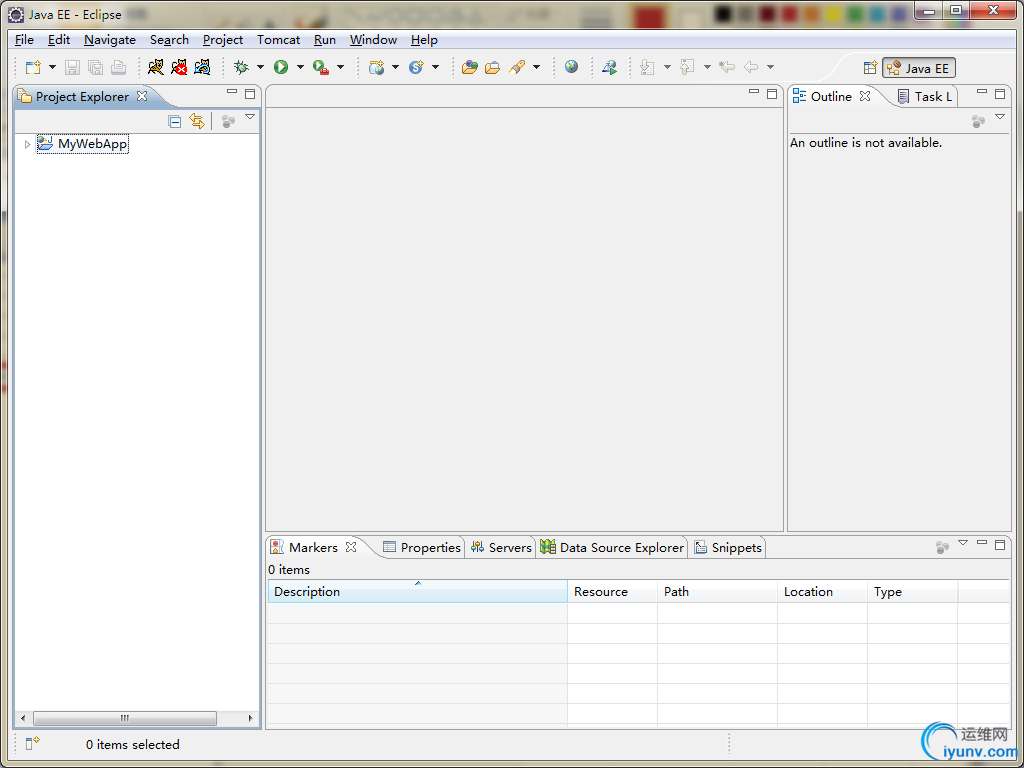
Task: Click the Print toolbar icon
Action: tap(118, 67)
